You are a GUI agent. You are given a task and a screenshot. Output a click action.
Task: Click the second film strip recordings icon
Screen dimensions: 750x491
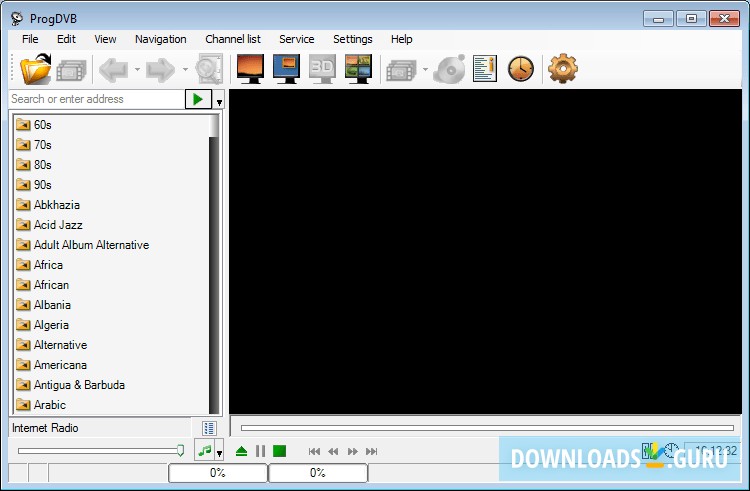tap(401, 71)
